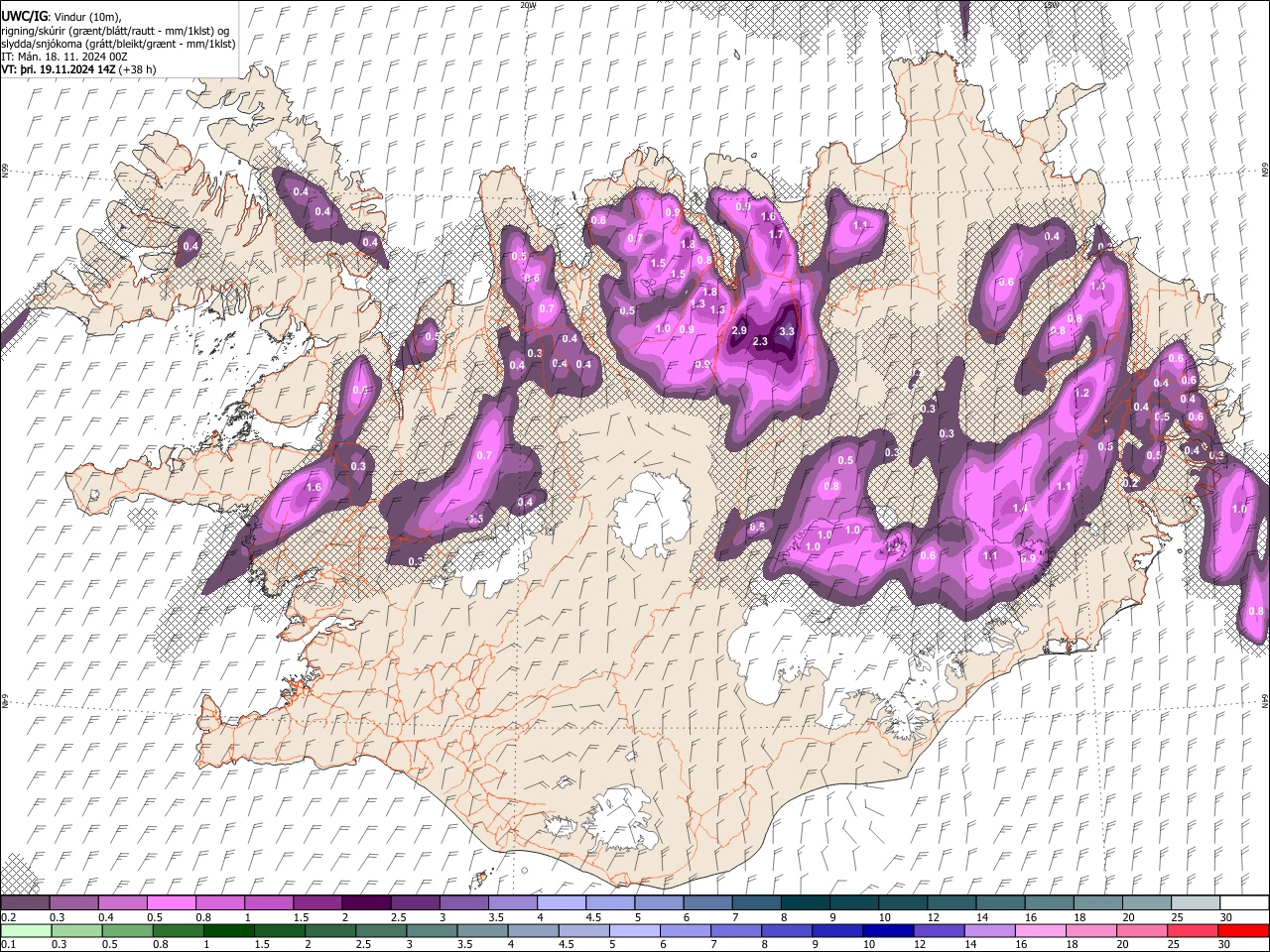The width and height of the screenshot is (1270, 952).
Task: Pick the teal 12–14 snow legend swatch
Action: (x=951, y=902)
